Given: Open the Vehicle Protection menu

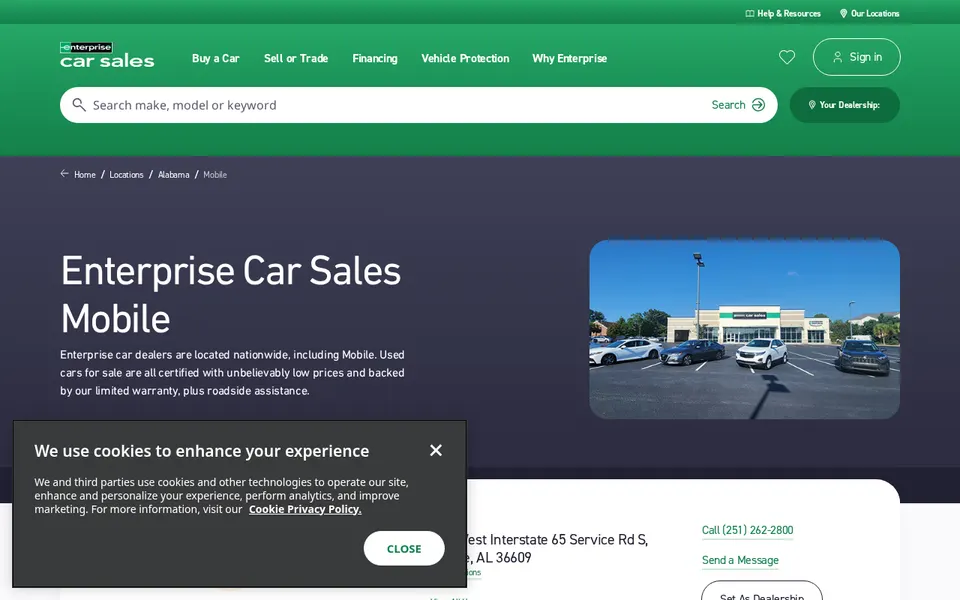Looking at the screenshot, I should point(465,58).
